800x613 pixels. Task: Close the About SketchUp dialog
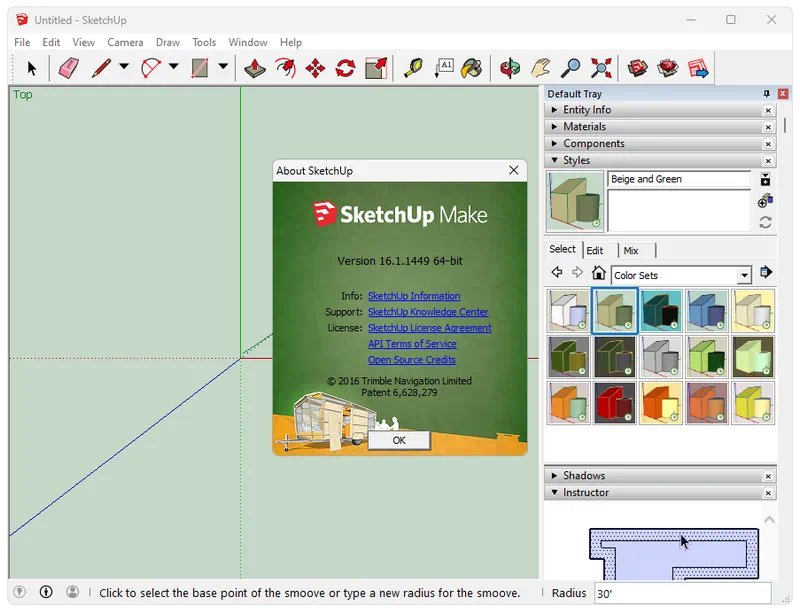click(514, 170)
